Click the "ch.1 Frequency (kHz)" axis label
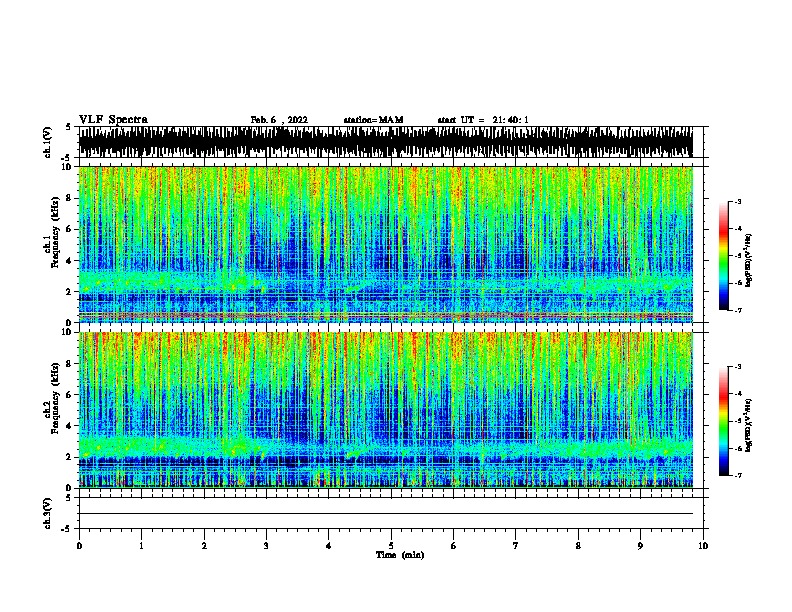Viewport: 792px width, 612px height. 51,232
